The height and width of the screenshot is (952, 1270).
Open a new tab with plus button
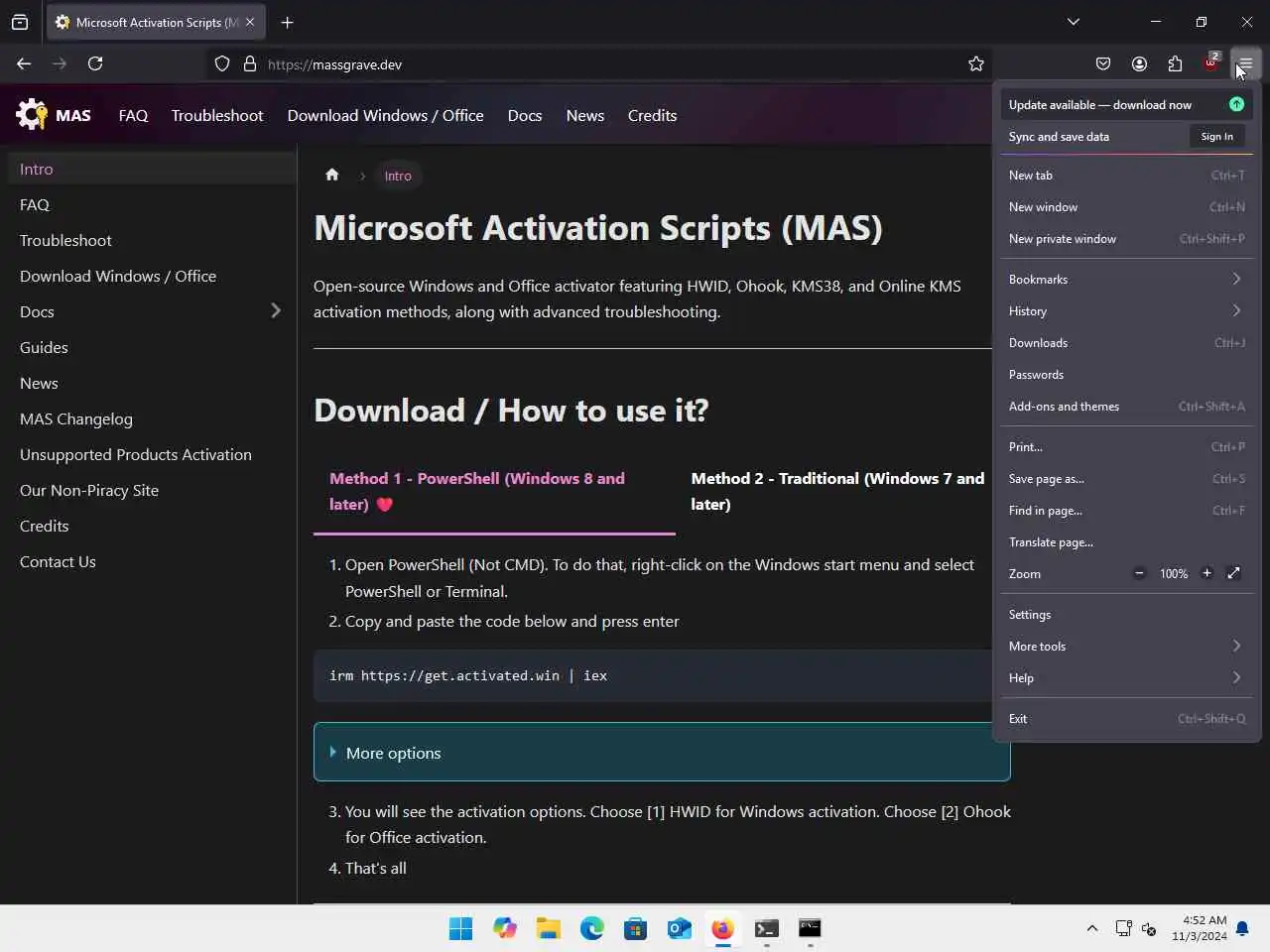tap(287, 22)
